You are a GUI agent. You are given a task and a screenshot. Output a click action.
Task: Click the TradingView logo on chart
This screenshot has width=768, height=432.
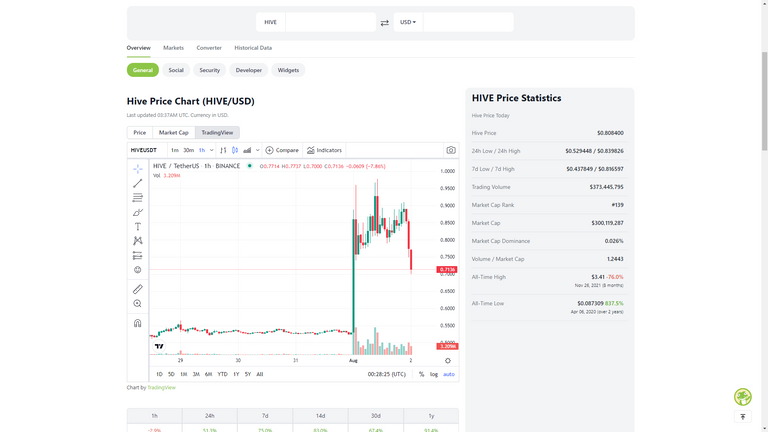[159, 346]
